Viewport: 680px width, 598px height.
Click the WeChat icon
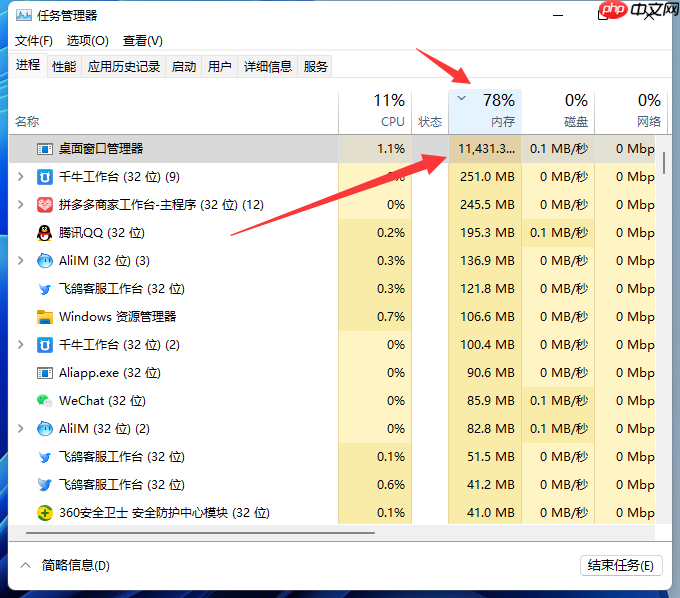[45, 401]
